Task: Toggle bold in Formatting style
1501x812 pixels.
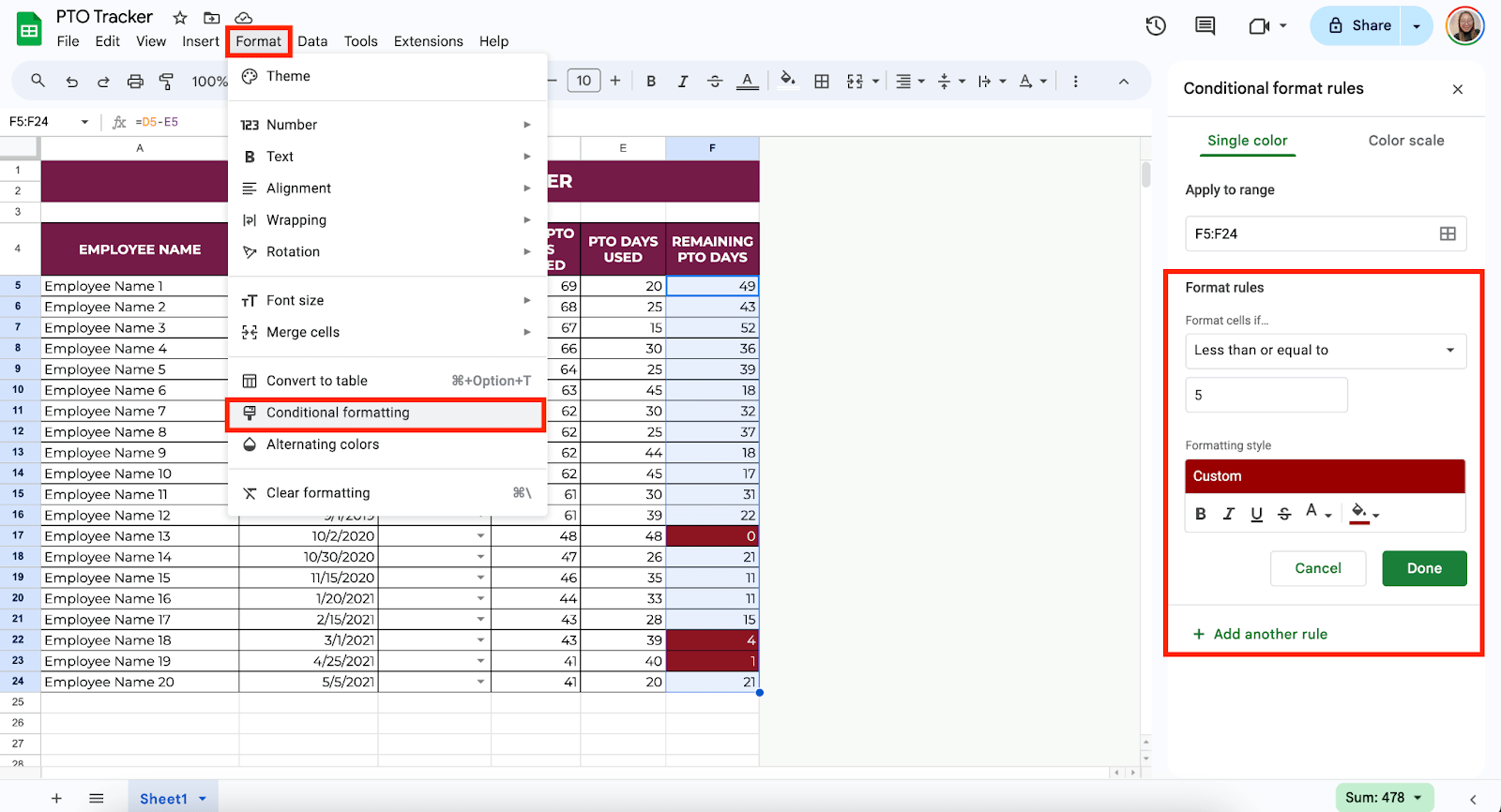Action: pos(1201,514)
